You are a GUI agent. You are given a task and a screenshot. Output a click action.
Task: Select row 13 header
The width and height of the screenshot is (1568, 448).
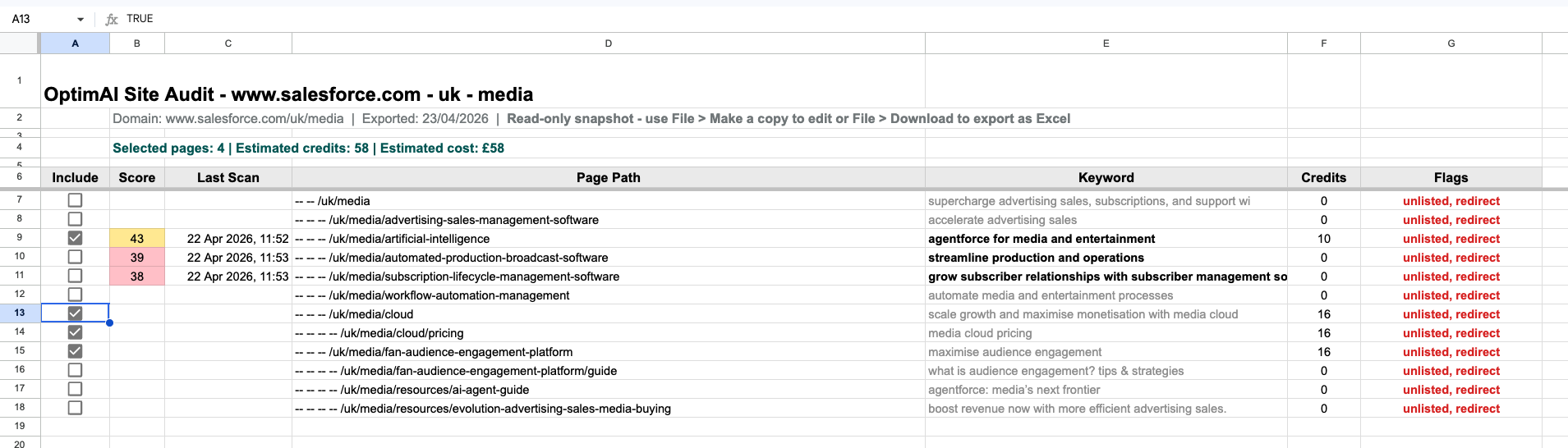pos(20,313)
